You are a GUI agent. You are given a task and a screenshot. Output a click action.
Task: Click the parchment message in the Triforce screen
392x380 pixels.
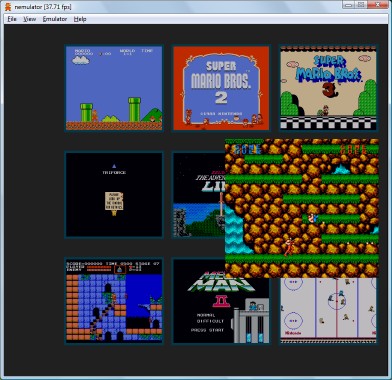point(114,201)
